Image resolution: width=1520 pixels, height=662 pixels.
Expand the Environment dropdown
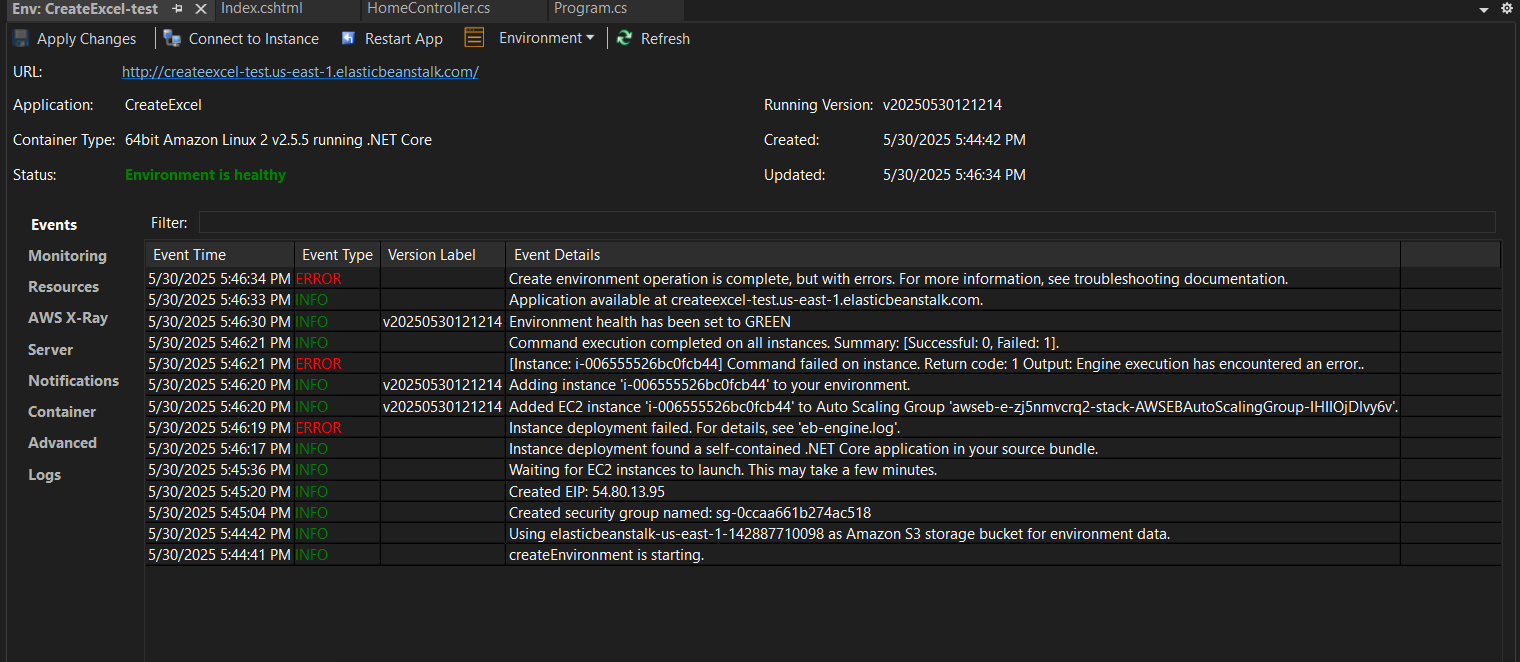(x=590, y=38)
